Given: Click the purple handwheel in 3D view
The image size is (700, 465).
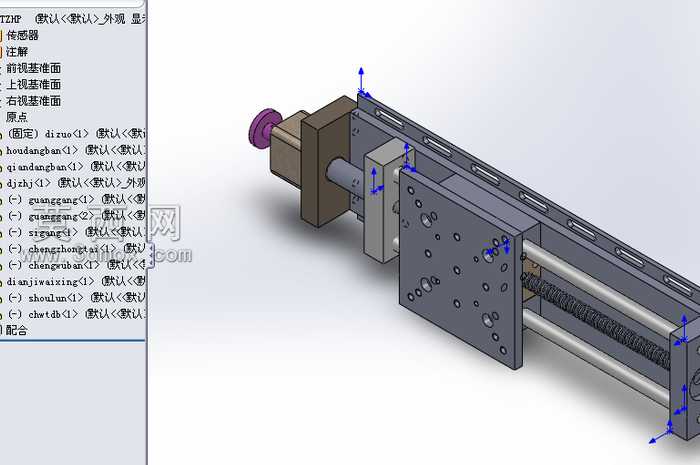Looking at the screenshot, I should (x=263, y=128).
